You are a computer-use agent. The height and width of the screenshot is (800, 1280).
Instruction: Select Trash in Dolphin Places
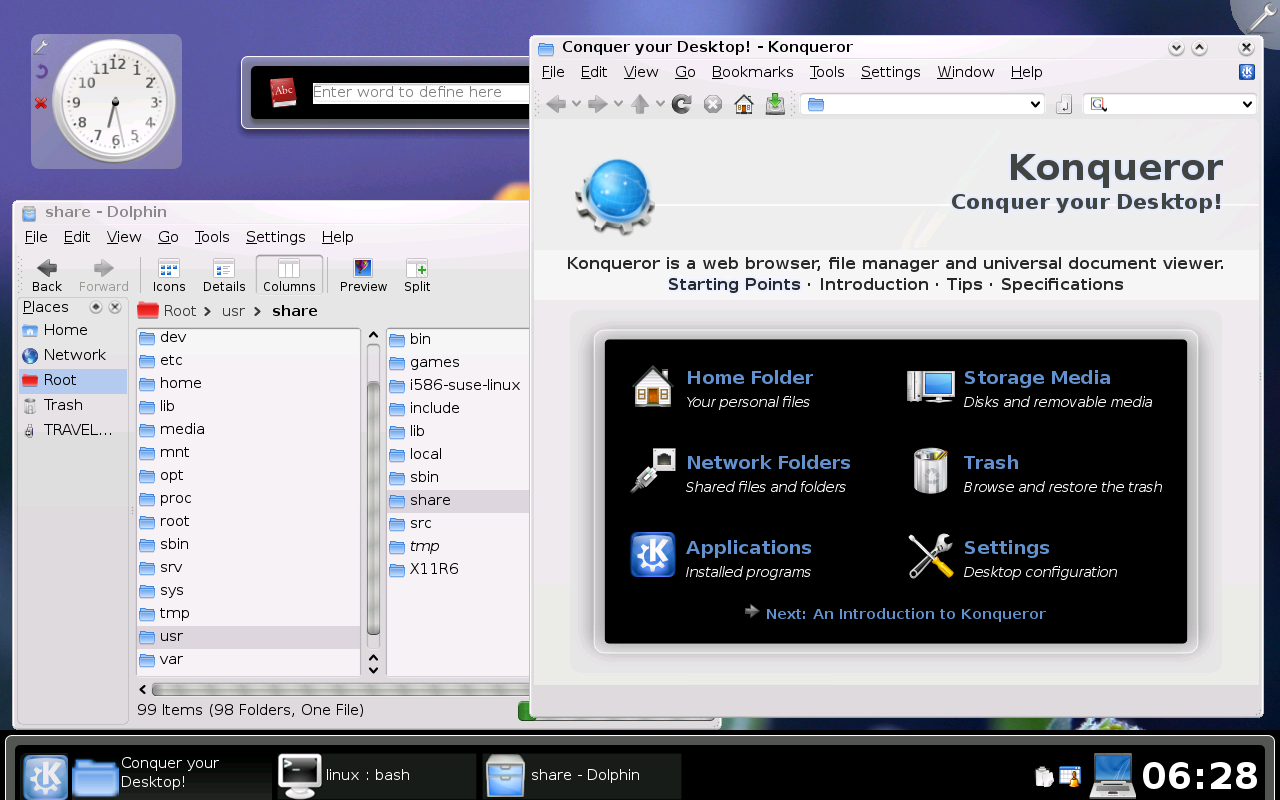pyautogui.click(x=73, y=405)
